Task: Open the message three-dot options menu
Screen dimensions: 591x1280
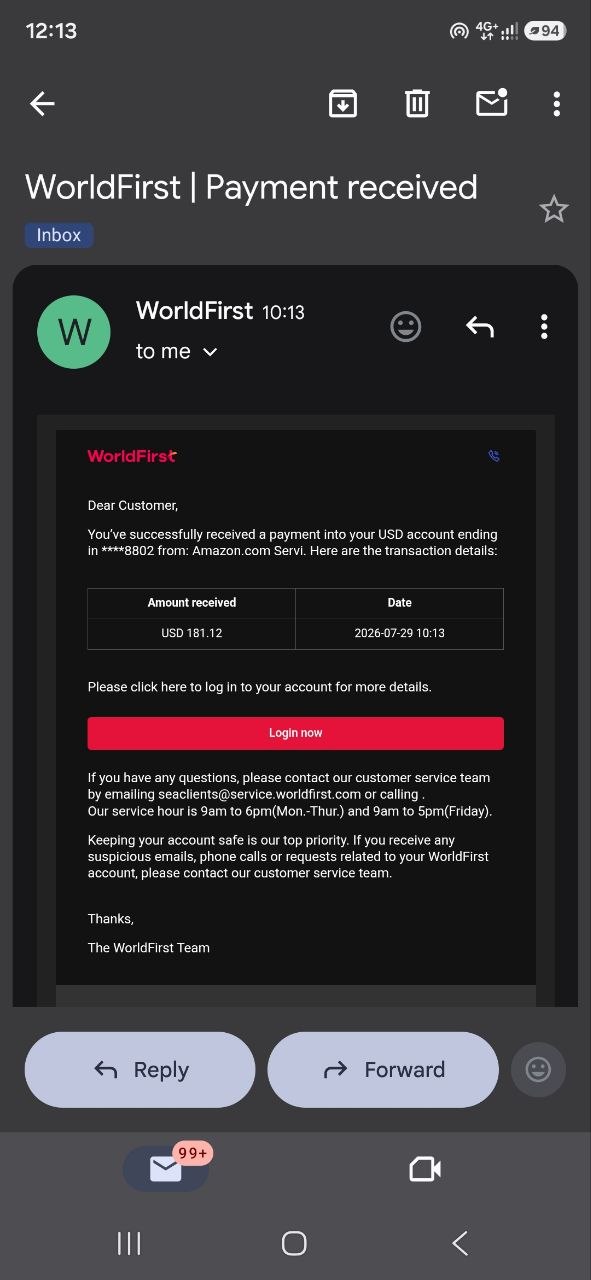Action: (544, 327)
